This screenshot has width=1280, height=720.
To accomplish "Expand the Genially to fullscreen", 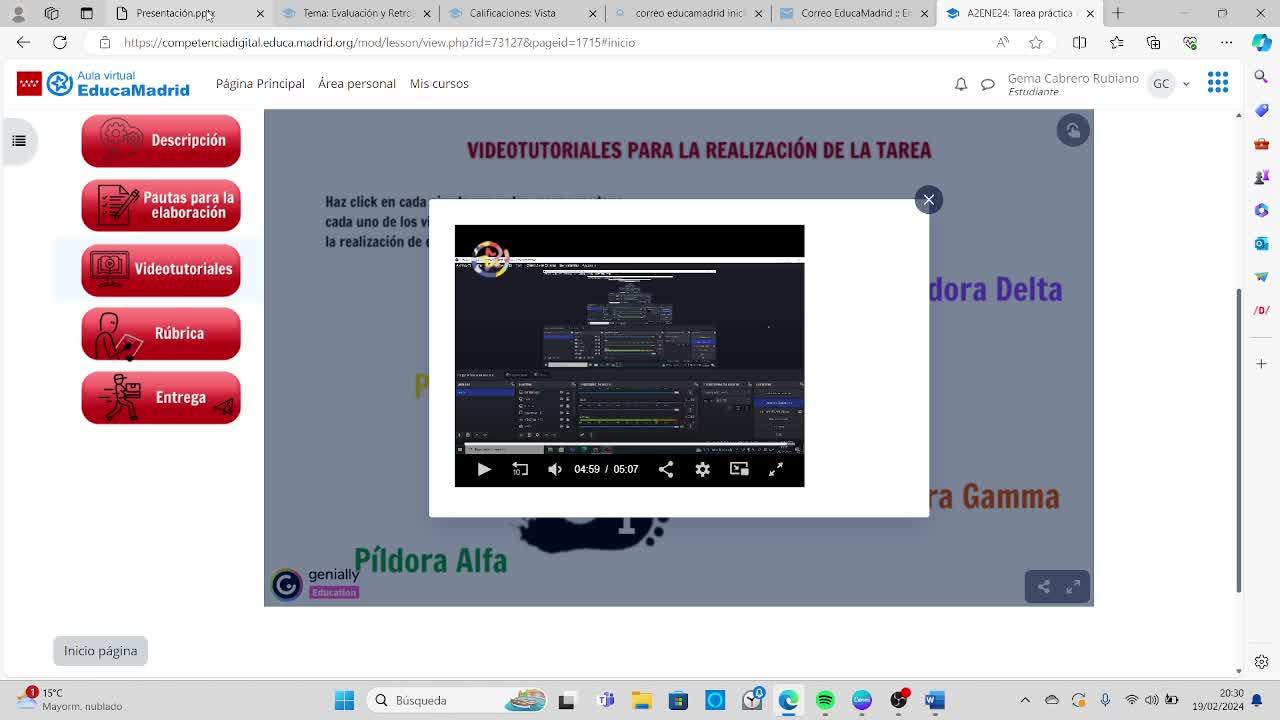I will click(x=1073, y=587).
